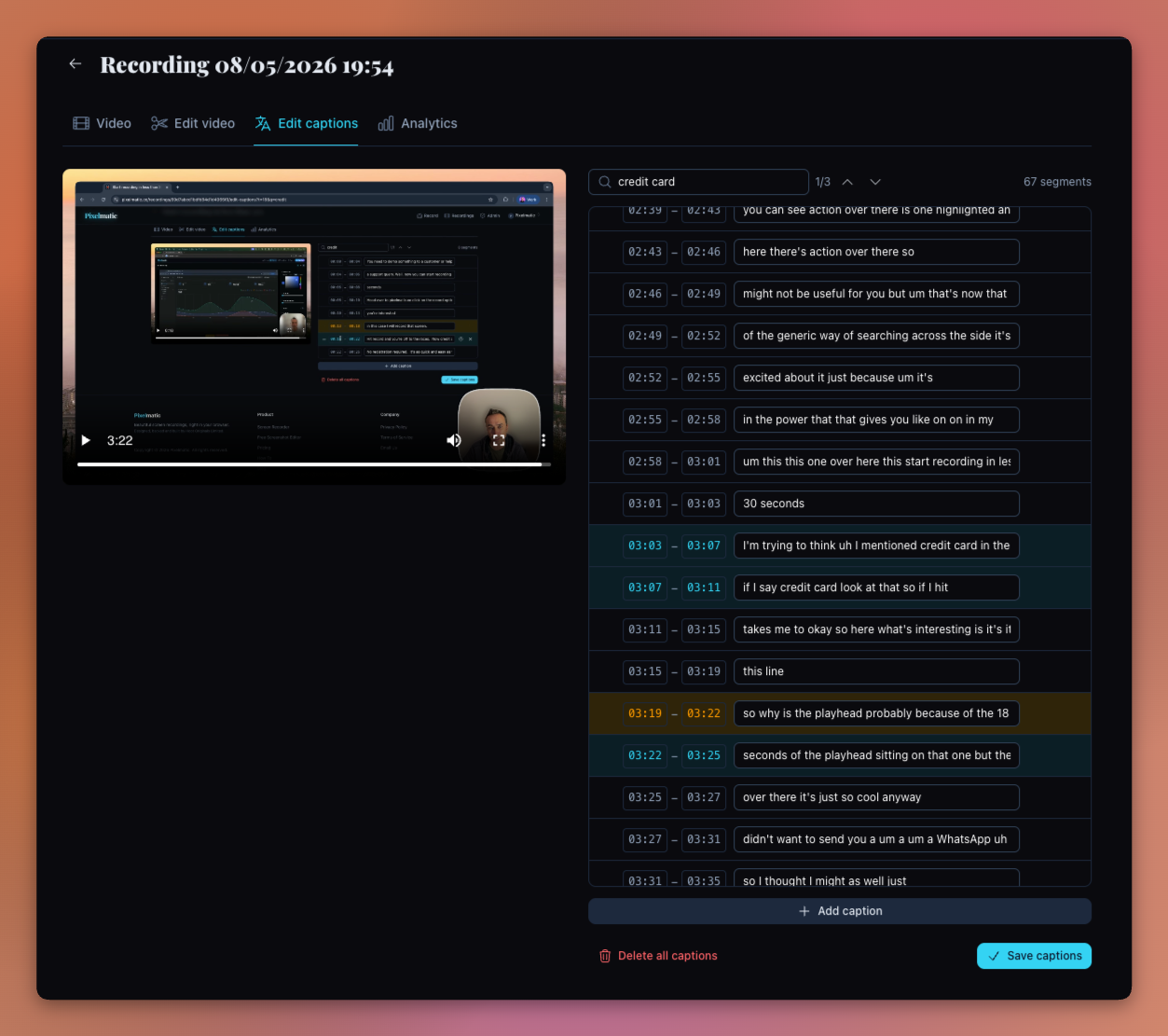Open the Analytics tab

[418, 123]
